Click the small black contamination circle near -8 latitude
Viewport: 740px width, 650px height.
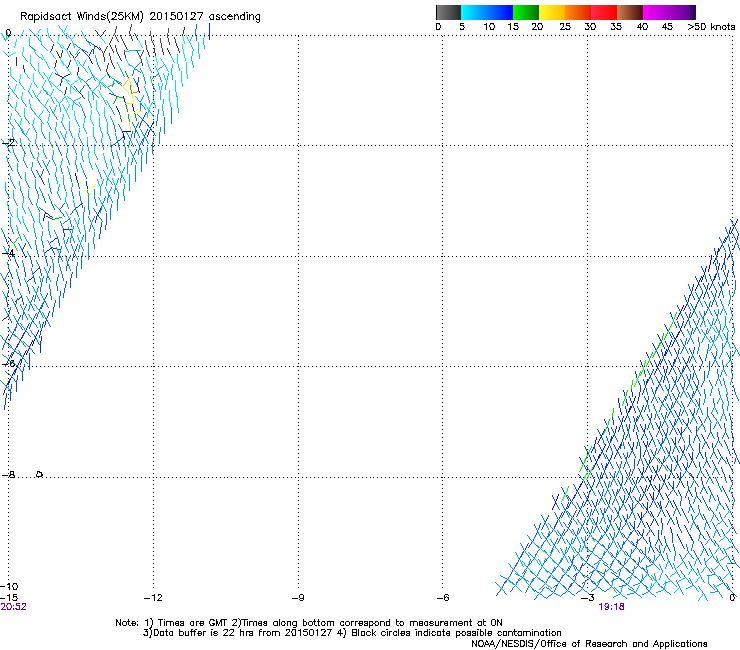tap(40, 474)
